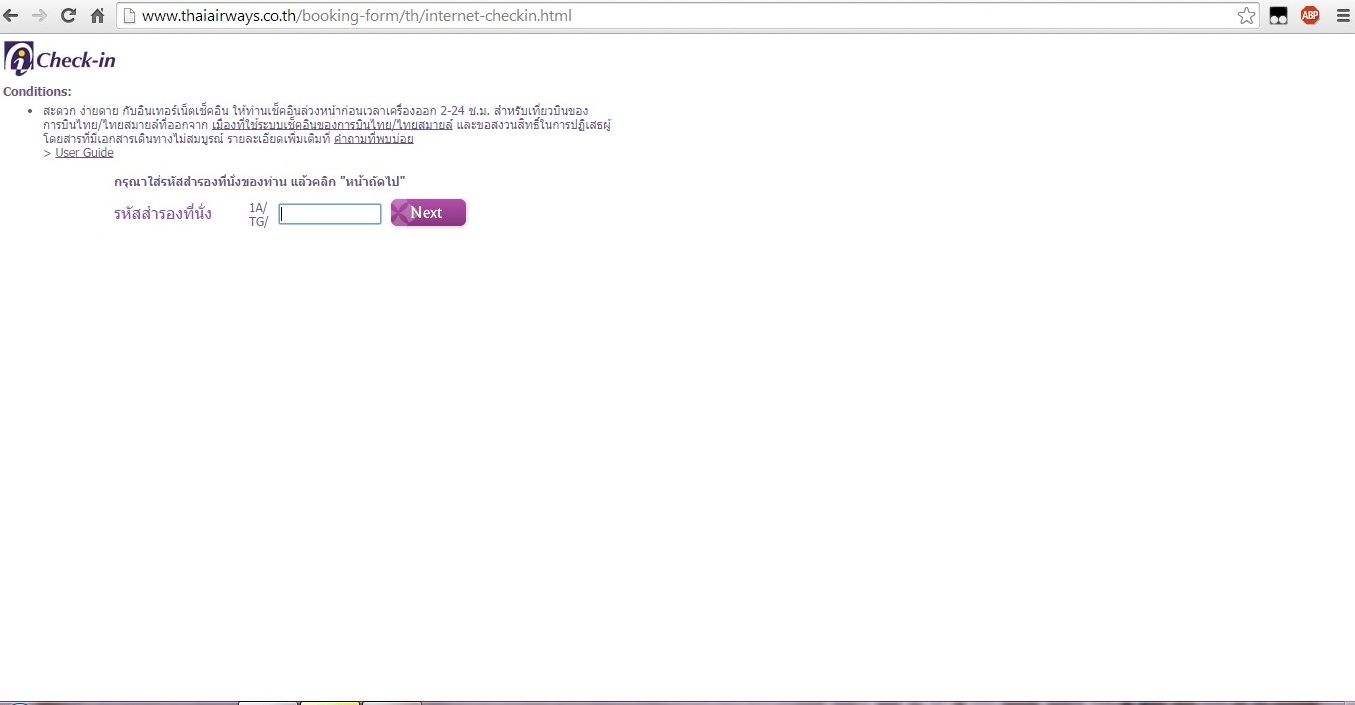Click the 1A/ TG/ prefix text
The width and height of the screenshot is (1355, 705).
(259, 215)
